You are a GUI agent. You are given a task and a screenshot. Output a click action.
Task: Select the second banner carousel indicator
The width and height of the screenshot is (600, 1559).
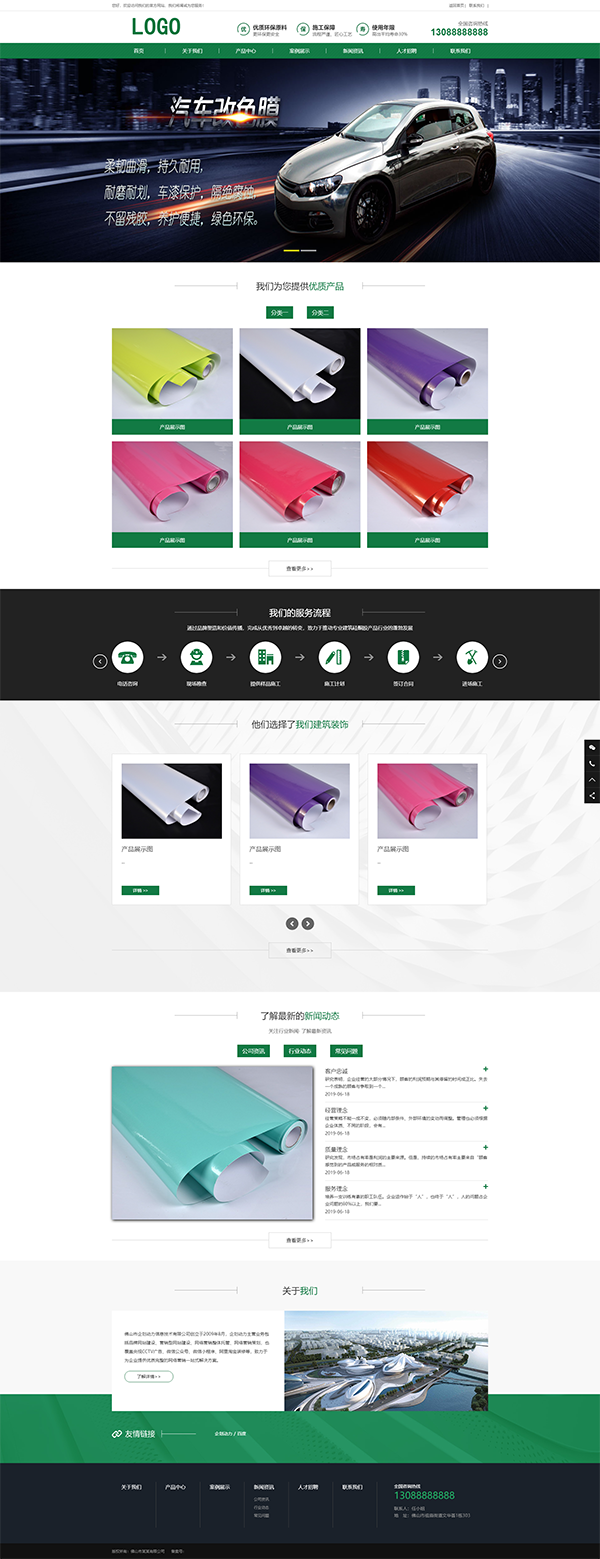tap(309, 250)
